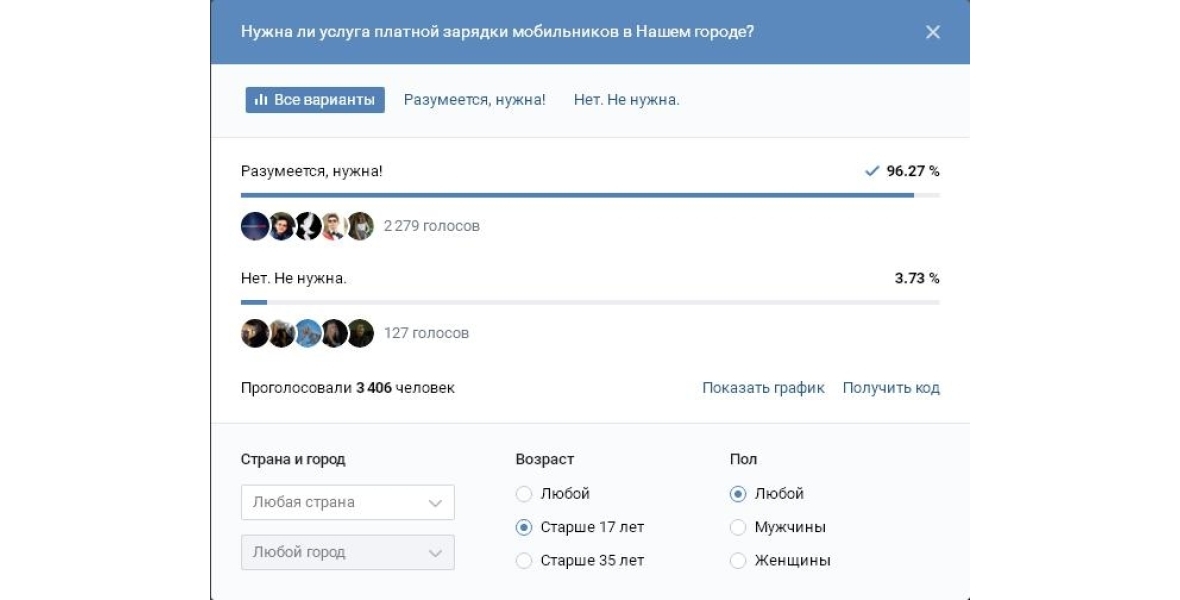Select age filter 'Старше 17 лет'
The image size is (1180, 600).
579,527
